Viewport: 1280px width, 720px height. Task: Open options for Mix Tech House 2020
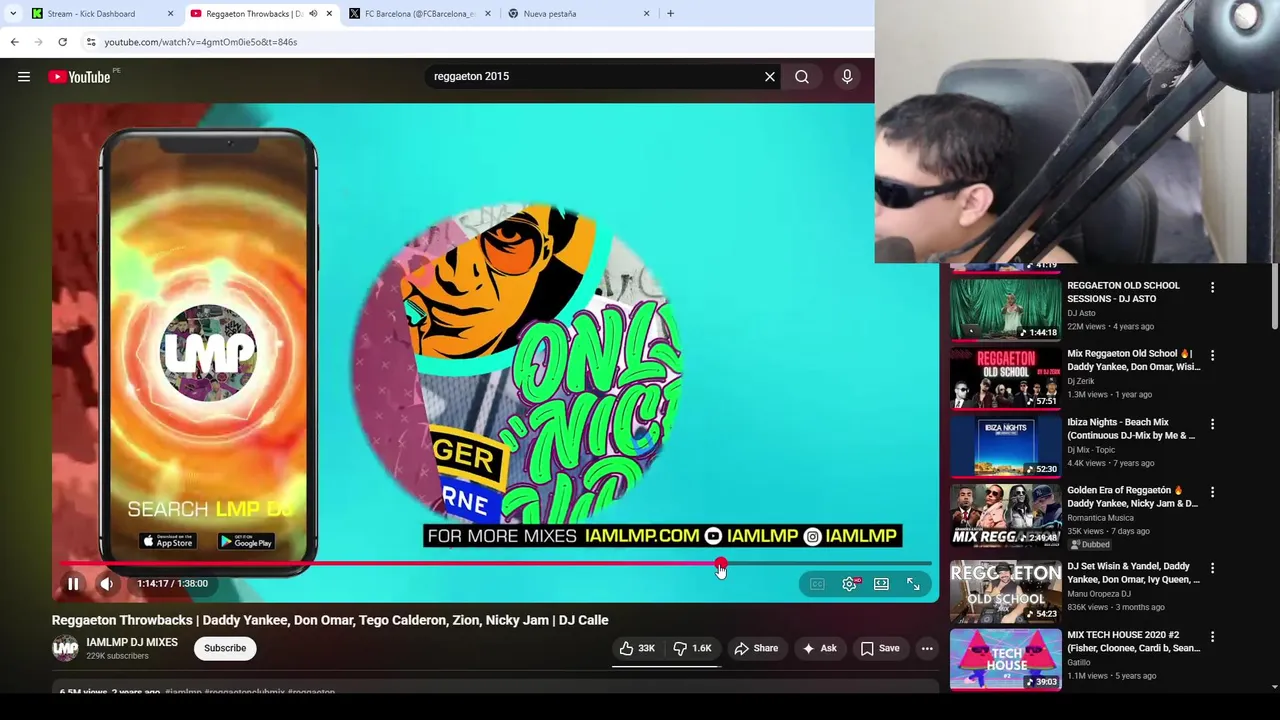click(x=1212, y=636)
